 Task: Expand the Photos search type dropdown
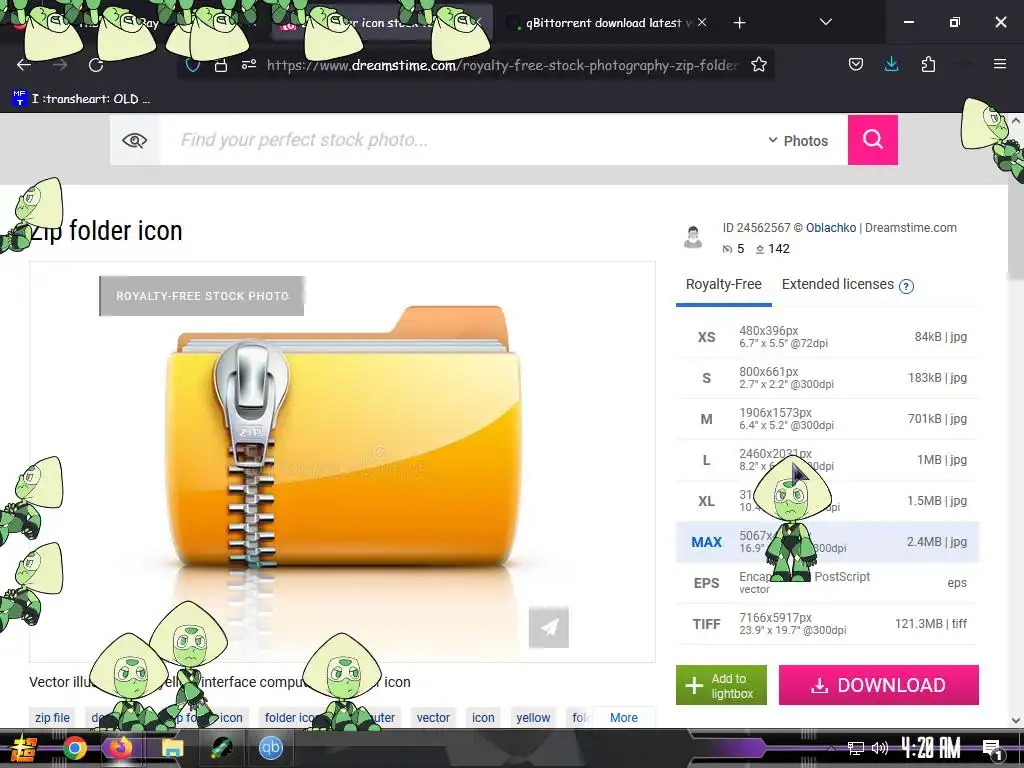click(797, 140)
